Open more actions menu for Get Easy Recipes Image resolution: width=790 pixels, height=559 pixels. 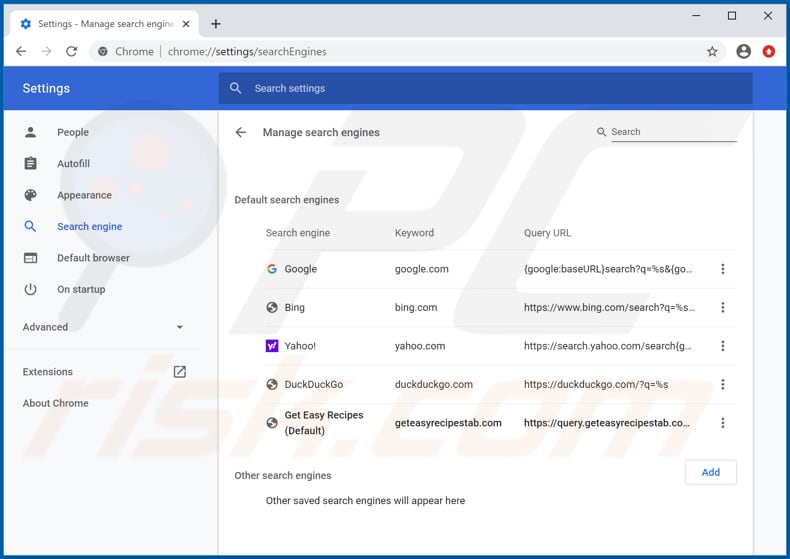click(x=722, y=423)
